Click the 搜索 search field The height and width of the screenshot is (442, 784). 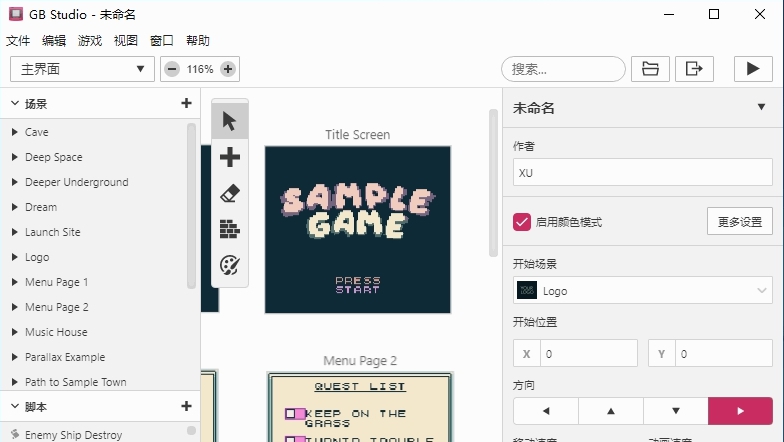point(564,69)
